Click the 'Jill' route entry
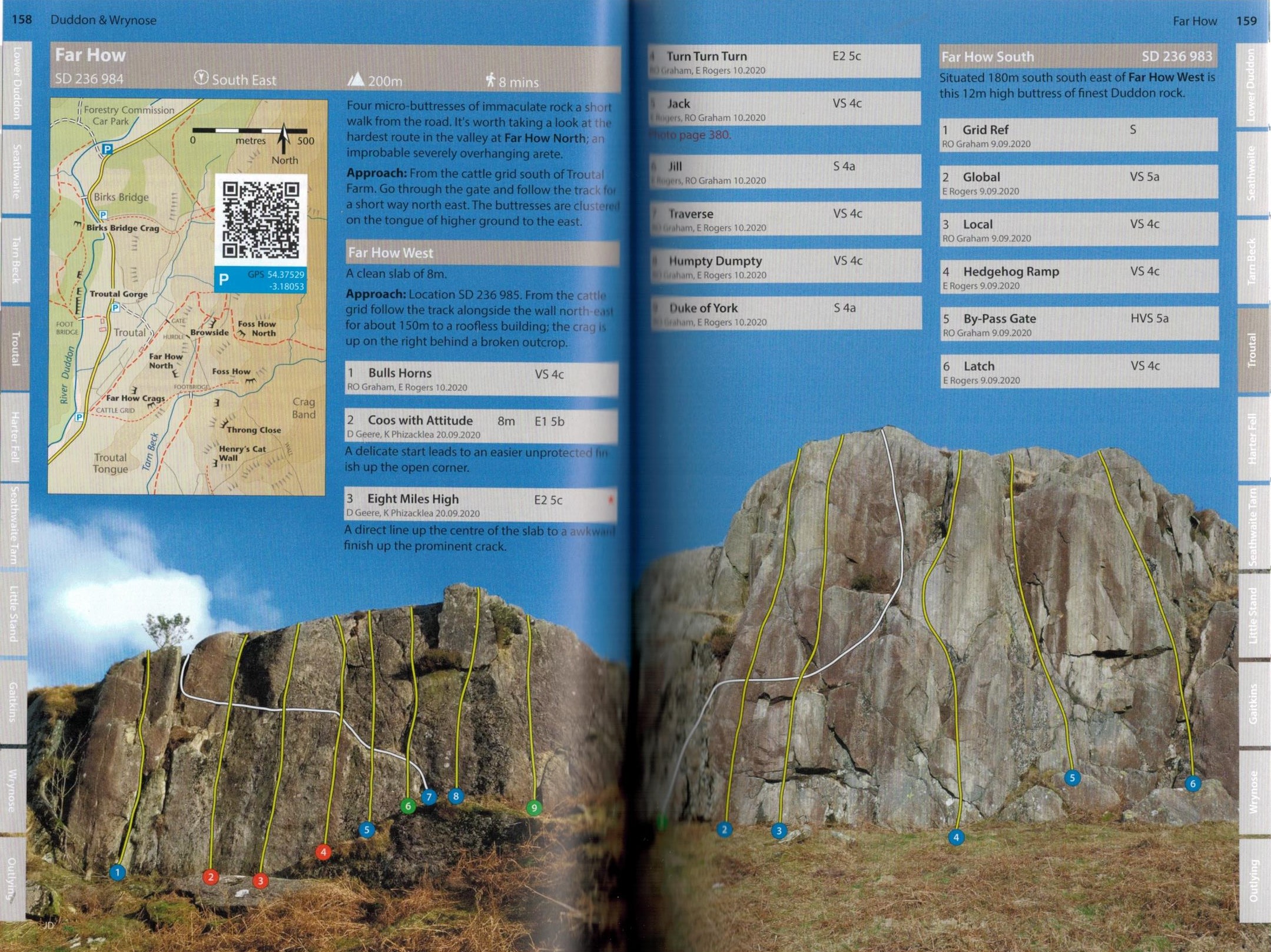Viewport: 1271px width, 952px height. 785,172
